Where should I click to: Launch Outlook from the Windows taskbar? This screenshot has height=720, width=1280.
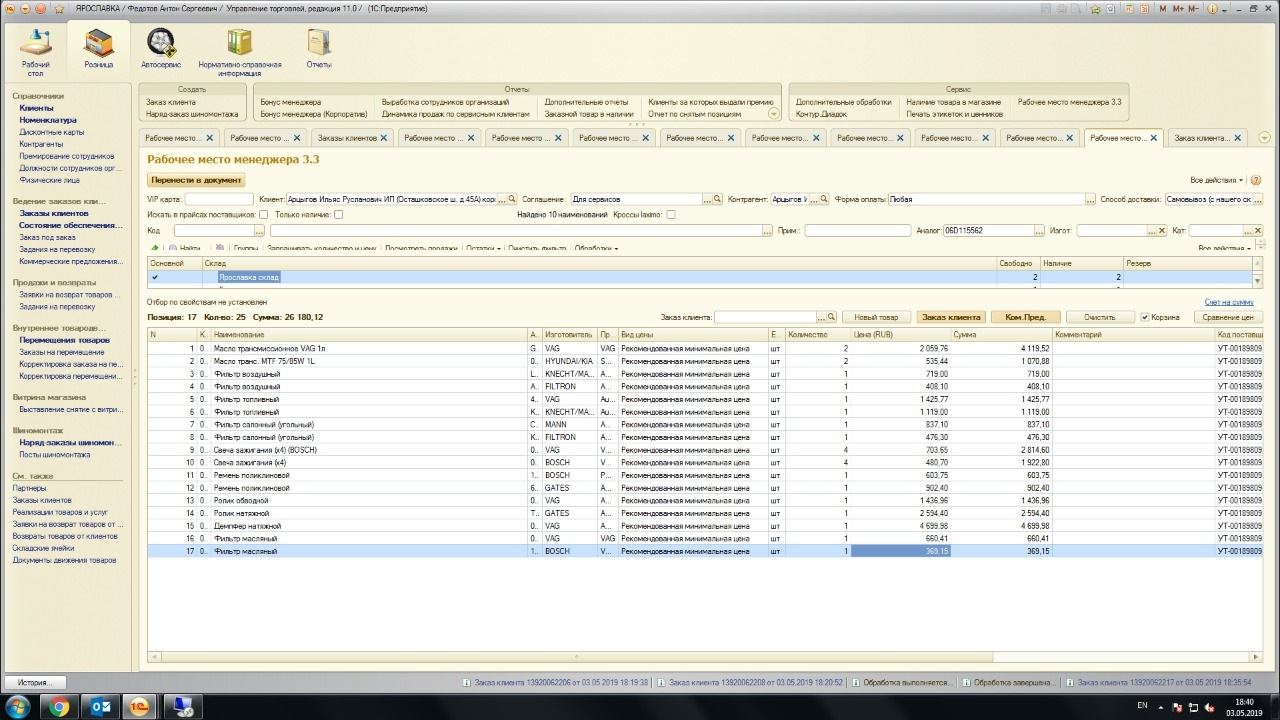[101, 706]
